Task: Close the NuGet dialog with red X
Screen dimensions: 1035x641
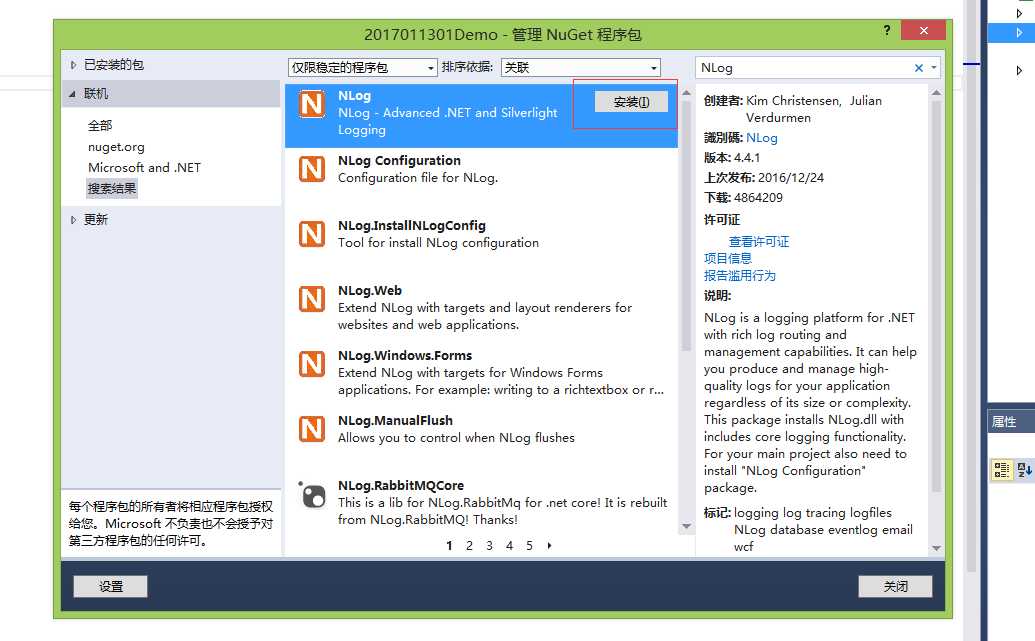Action: click(923, 30)
